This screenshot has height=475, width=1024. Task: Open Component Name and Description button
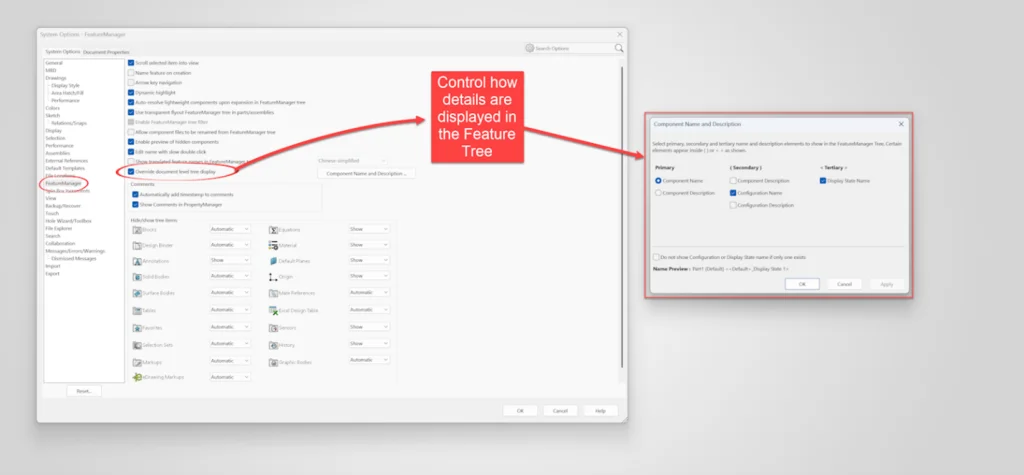366,174
